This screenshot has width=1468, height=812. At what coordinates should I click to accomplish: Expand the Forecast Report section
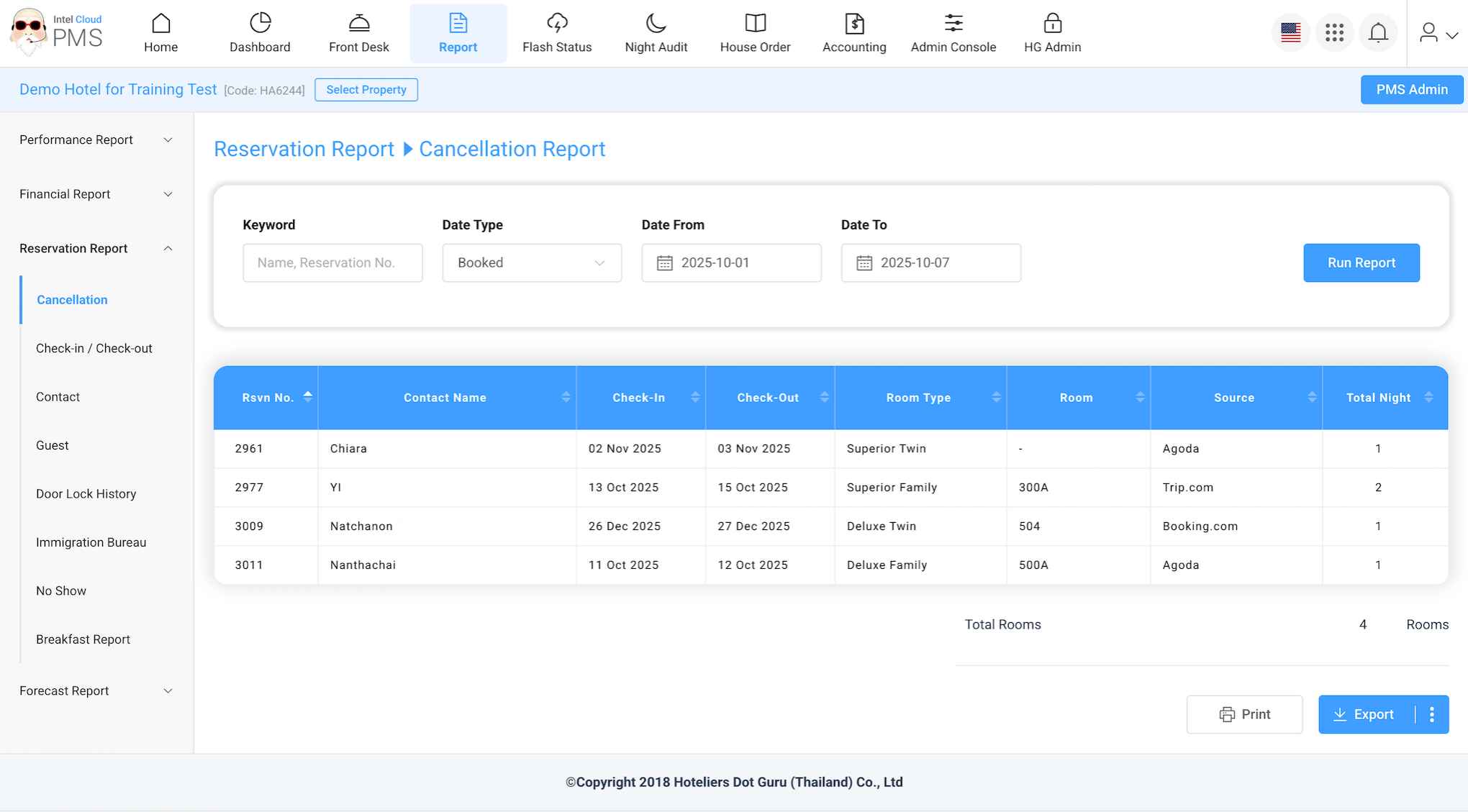[96, 690]
